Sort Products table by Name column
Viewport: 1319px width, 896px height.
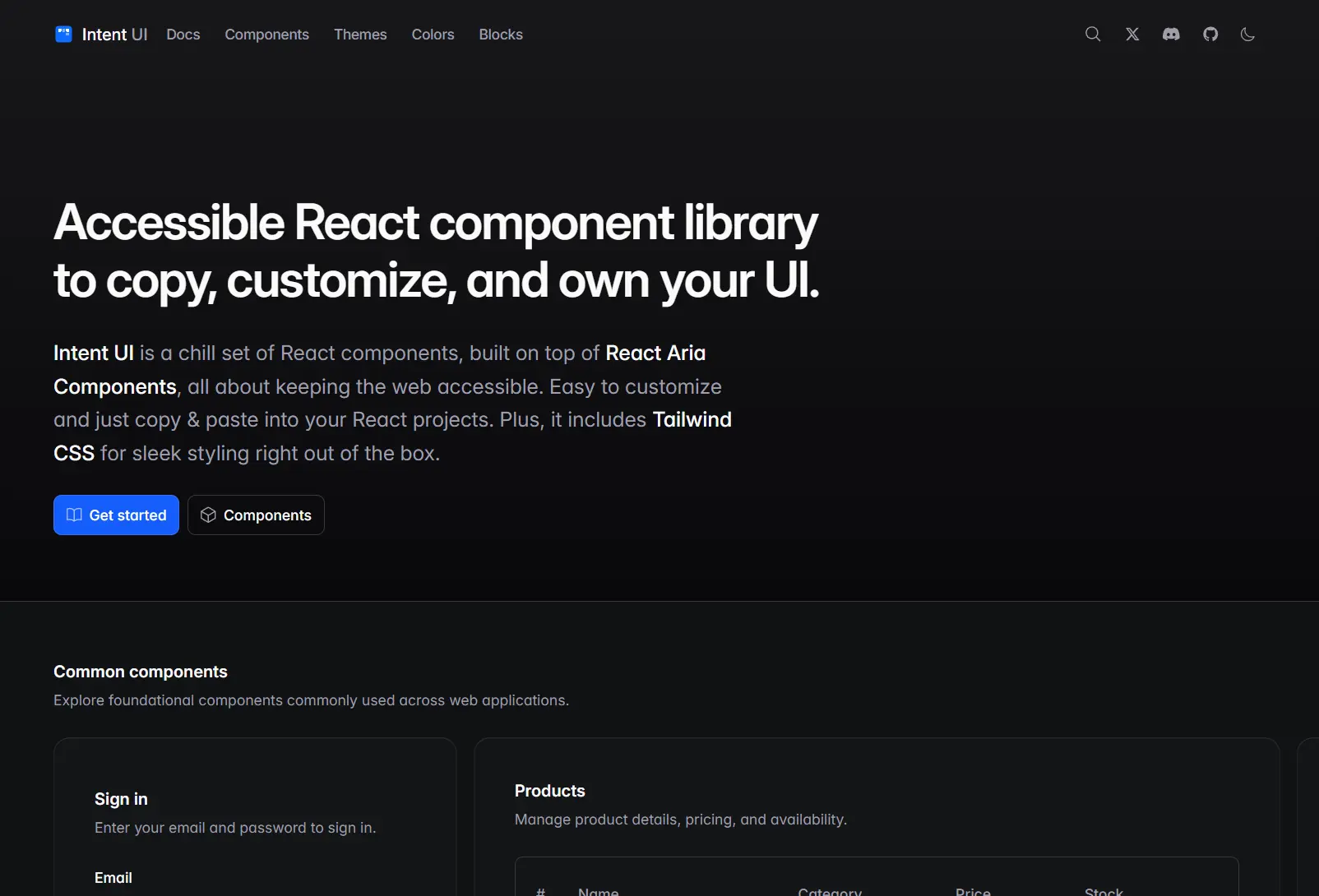(x=598, y=890)
